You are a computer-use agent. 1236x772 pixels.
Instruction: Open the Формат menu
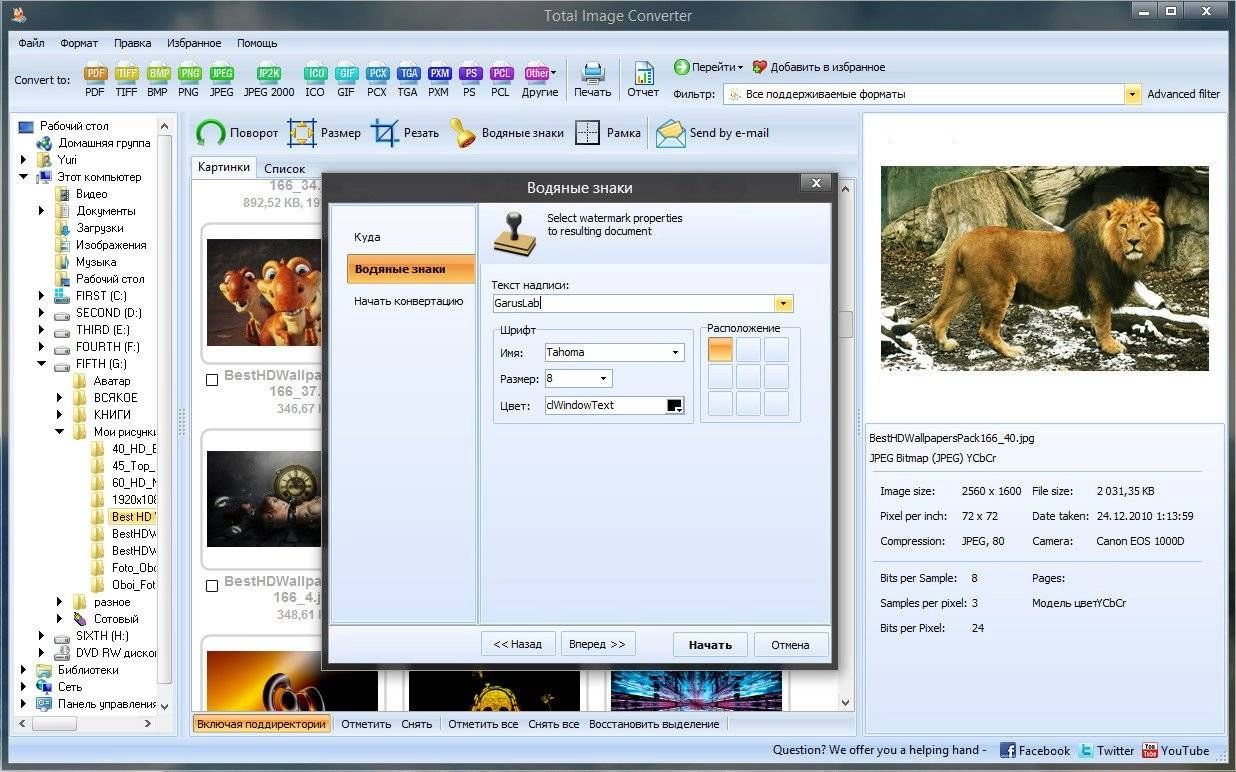coord(79,43)
